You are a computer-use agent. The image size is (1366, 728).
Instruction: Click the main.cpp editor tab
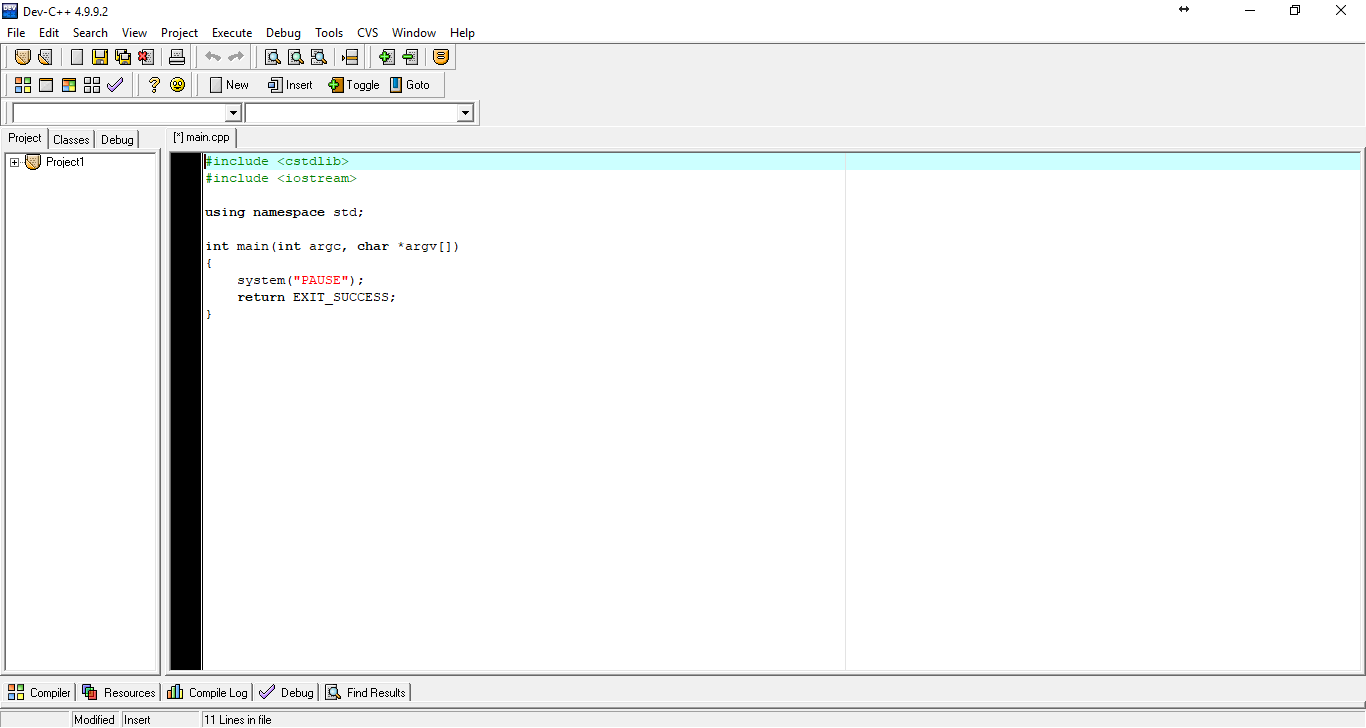pos(201,137)
